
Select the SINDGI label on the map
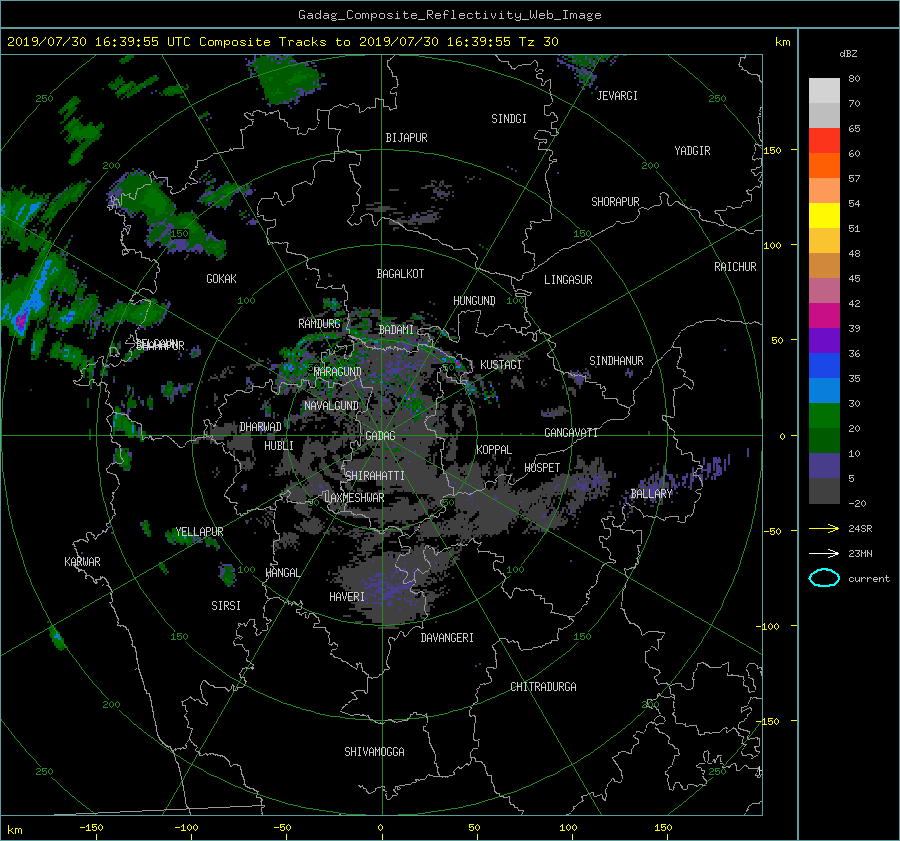point(509,119)
